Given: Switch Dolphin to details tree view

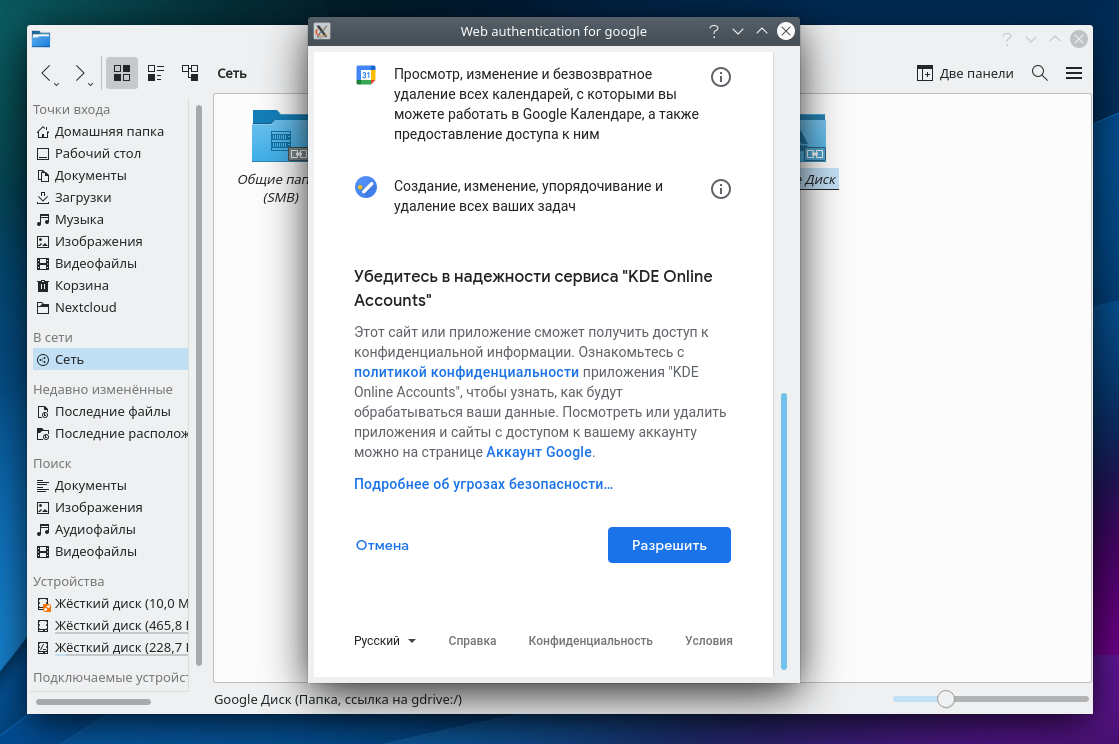Looking at the screenshot, I should (190, 73).
